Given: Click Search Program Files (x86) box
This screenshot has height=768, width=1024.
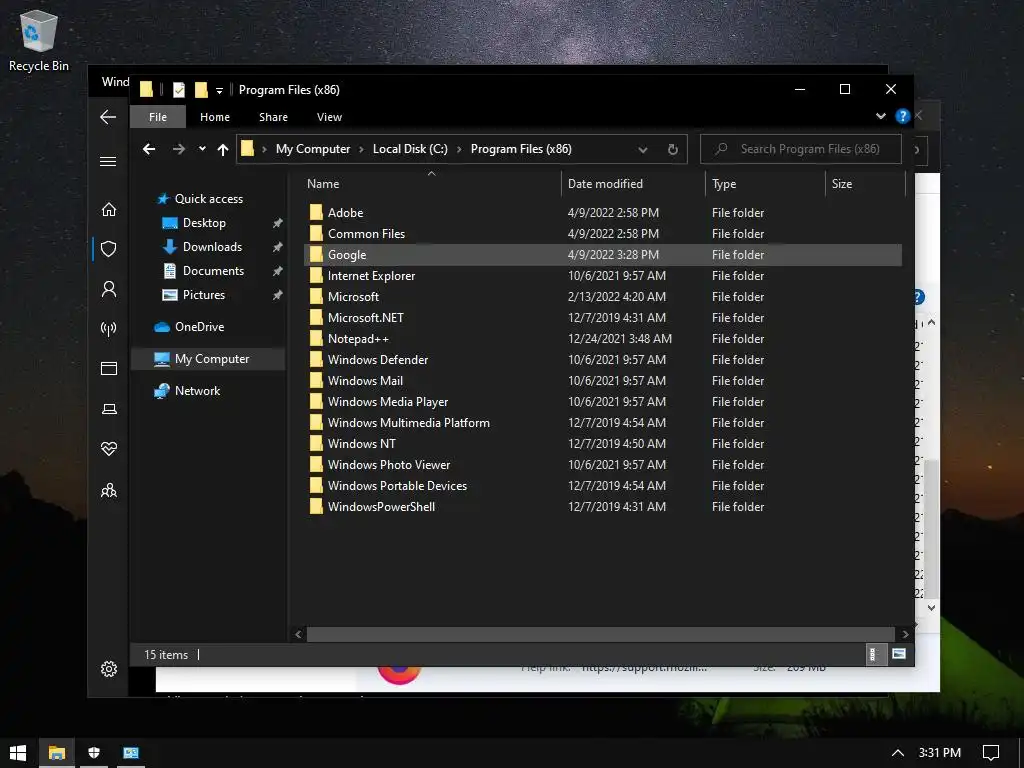Looking at the screenshot, I should [x=801, y=149].
